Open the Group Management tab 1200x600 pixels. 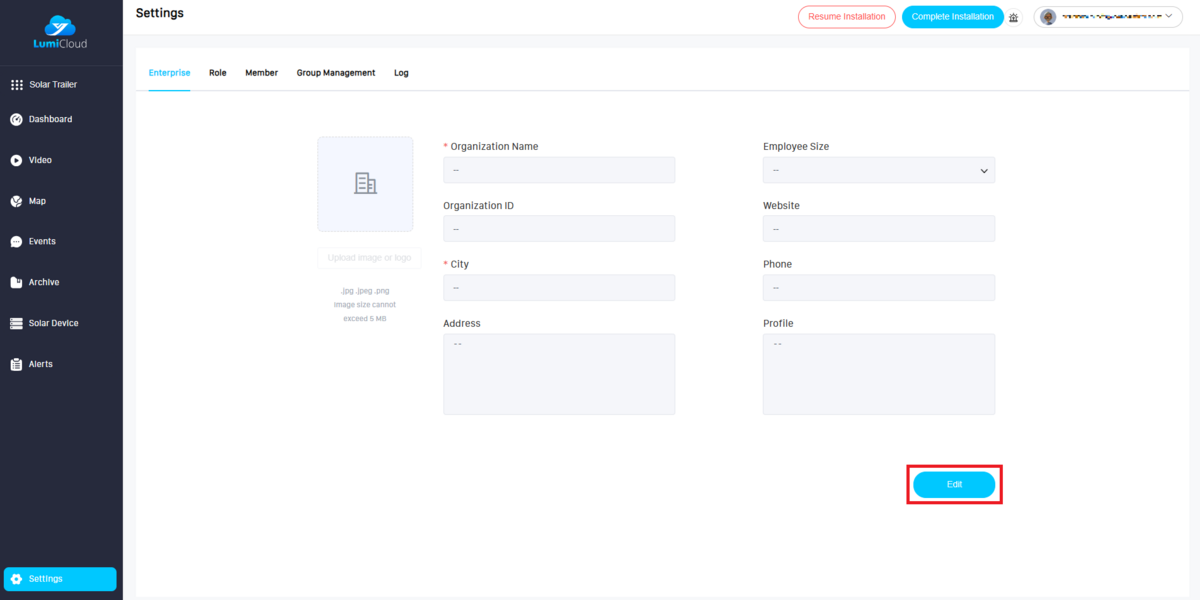pyautogui.click(x=336, y=73)
